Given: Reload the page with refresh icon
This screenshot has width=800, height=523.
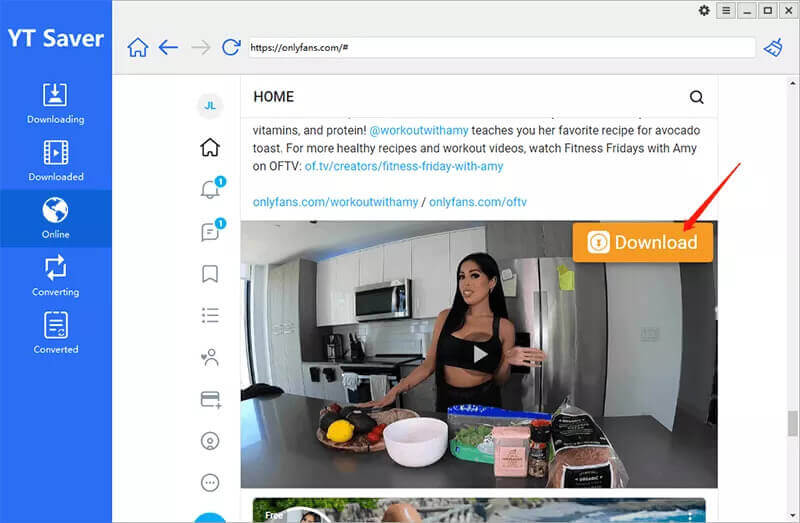Looking at the screenshot, I should pos(231,47).
